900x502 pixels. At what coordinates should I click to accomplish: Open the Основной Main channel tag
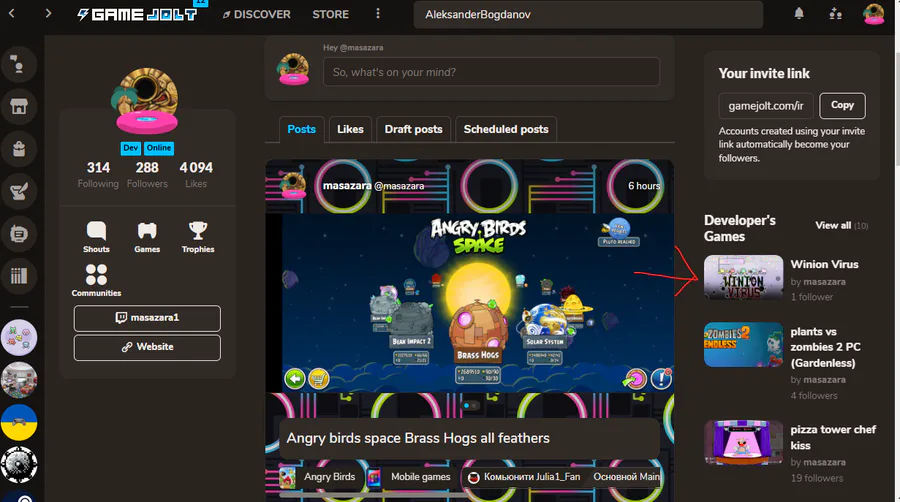(626, 477)
